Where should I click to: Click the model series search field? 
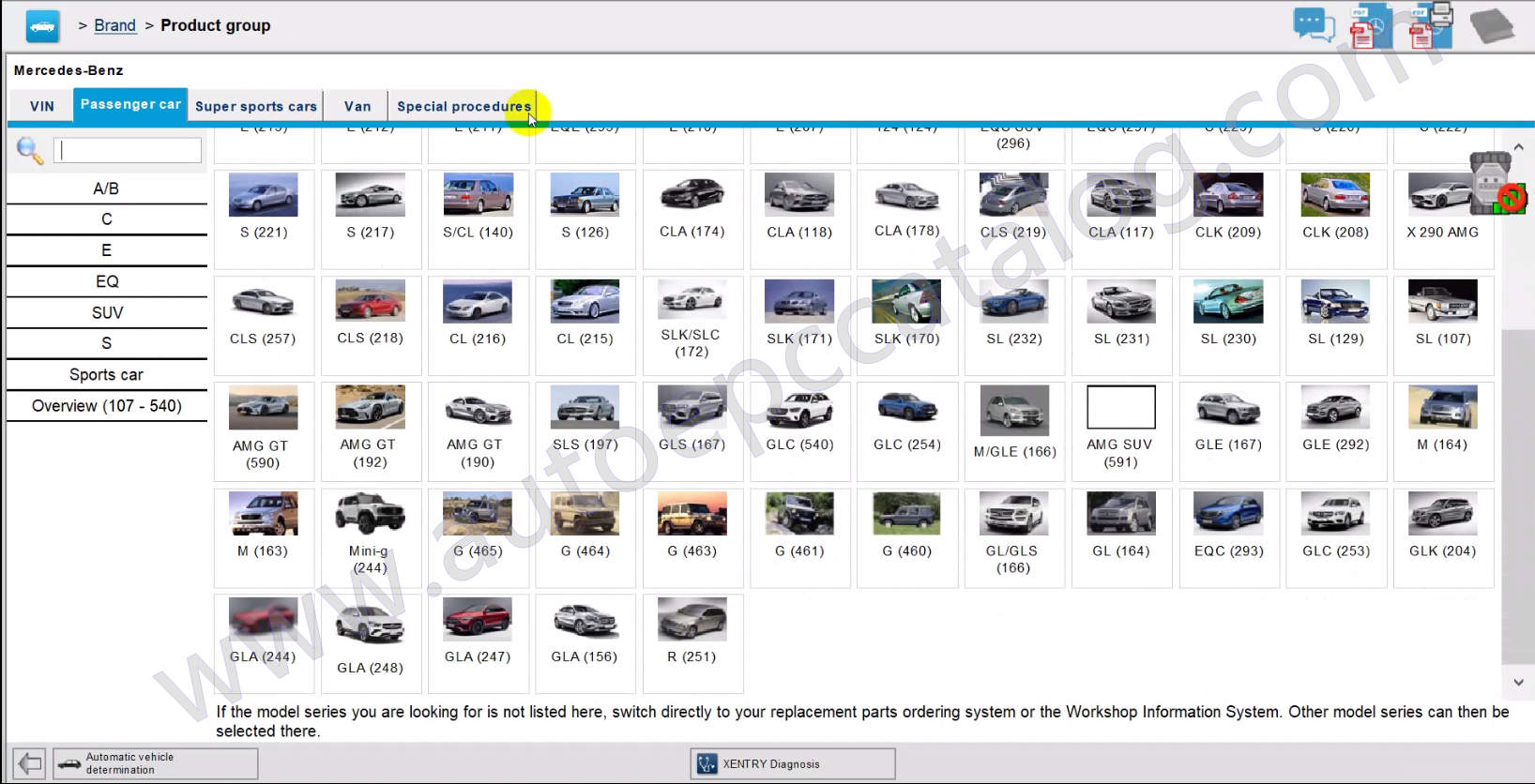click(x=128, y=150)
